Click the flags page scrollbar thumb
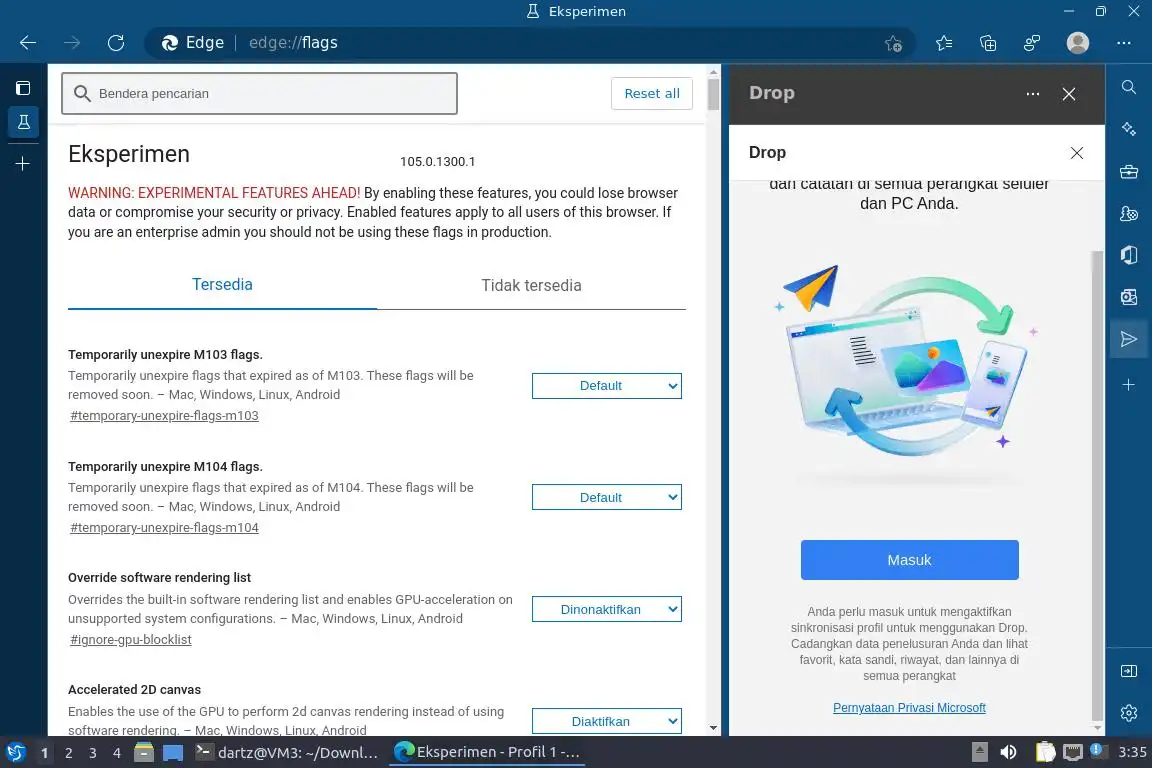This screenshot has height=768, width=1152. pyautogui.click(x=713, y=93)
